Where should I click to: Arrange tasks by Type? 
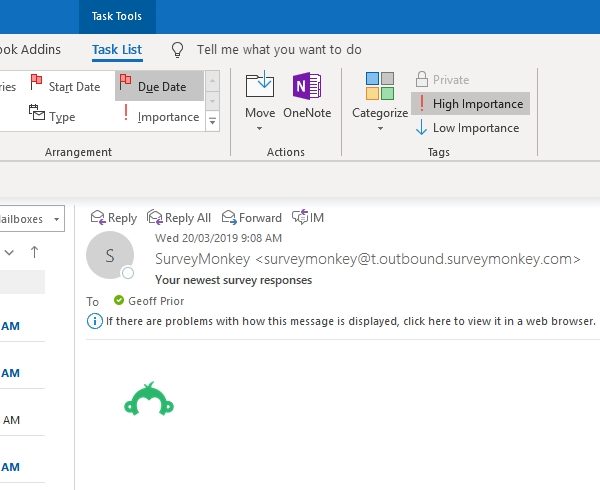pyautogui.click(x=52, y=115)
